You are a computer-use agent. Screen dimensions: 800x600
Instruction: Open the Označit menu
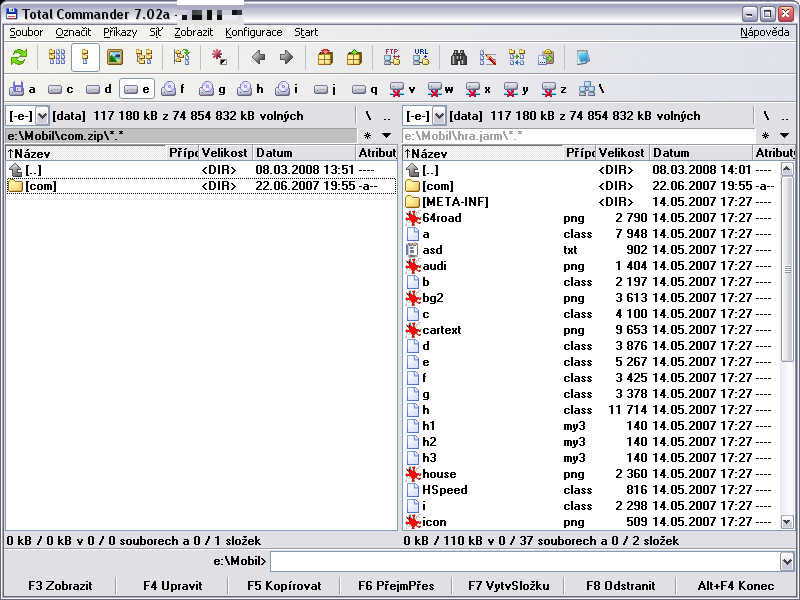(x=73, y=32)
